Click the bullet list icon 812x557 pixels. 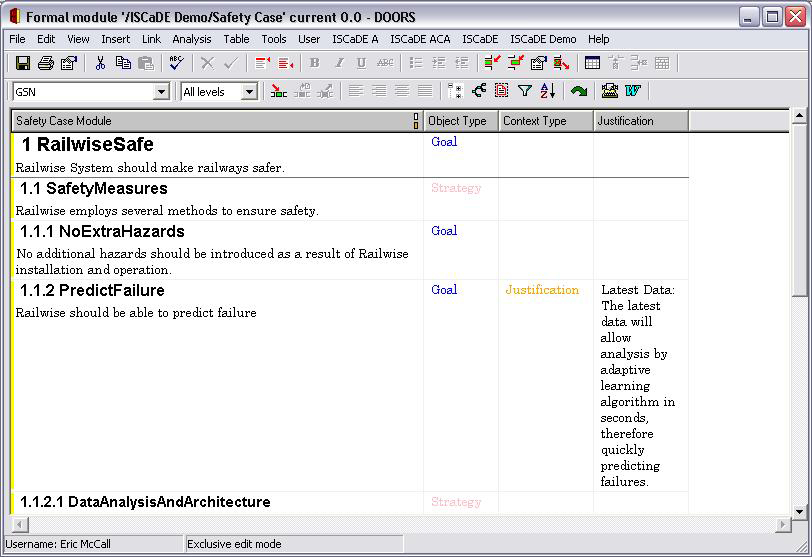click(416, 63)
